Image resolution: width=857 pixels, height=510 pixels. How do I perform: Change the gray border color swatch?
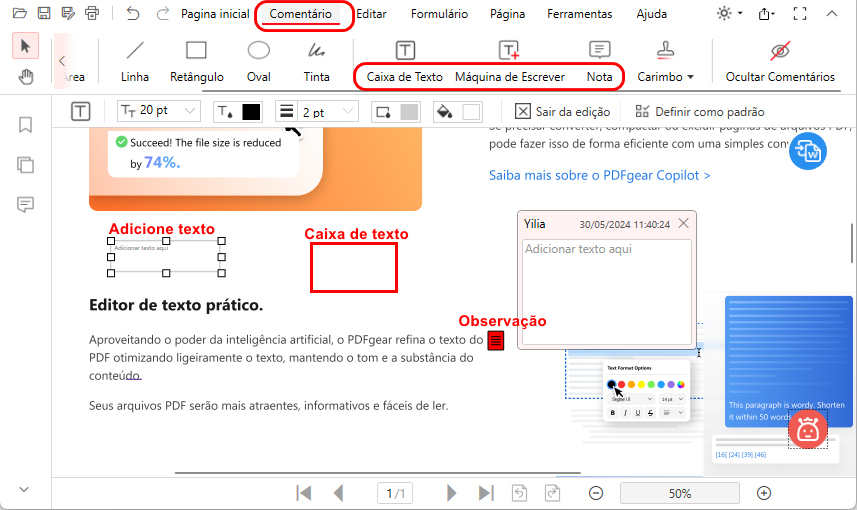(409, 112)
